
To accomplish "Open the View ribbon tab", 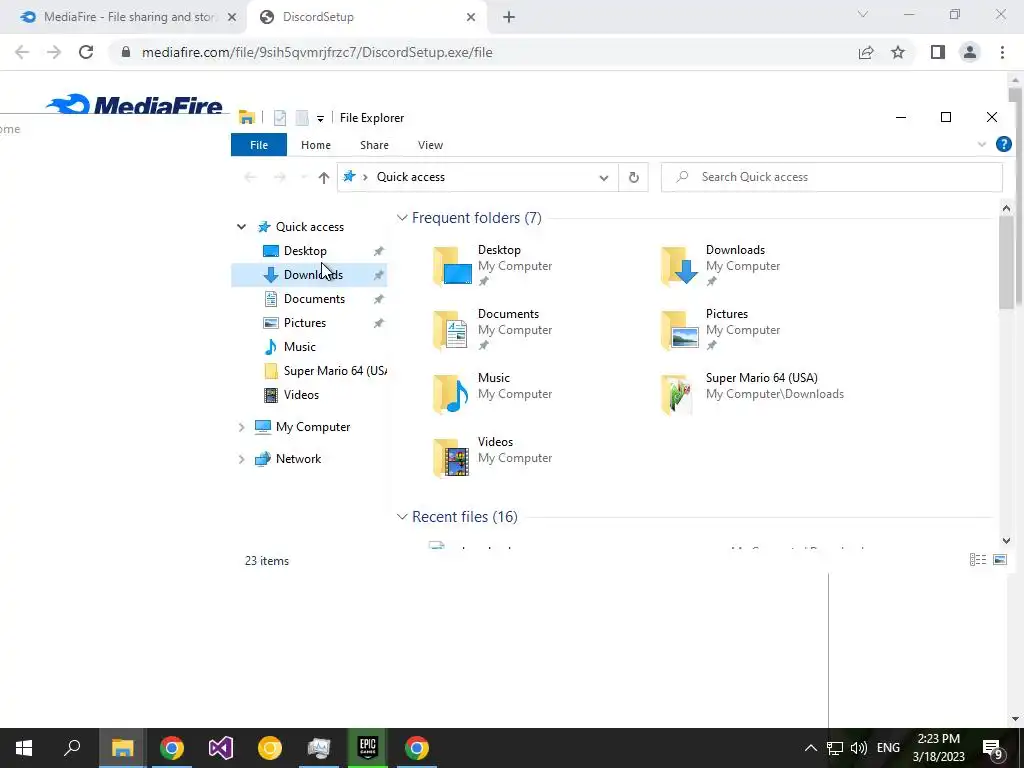I will click(x=430, y=145).
